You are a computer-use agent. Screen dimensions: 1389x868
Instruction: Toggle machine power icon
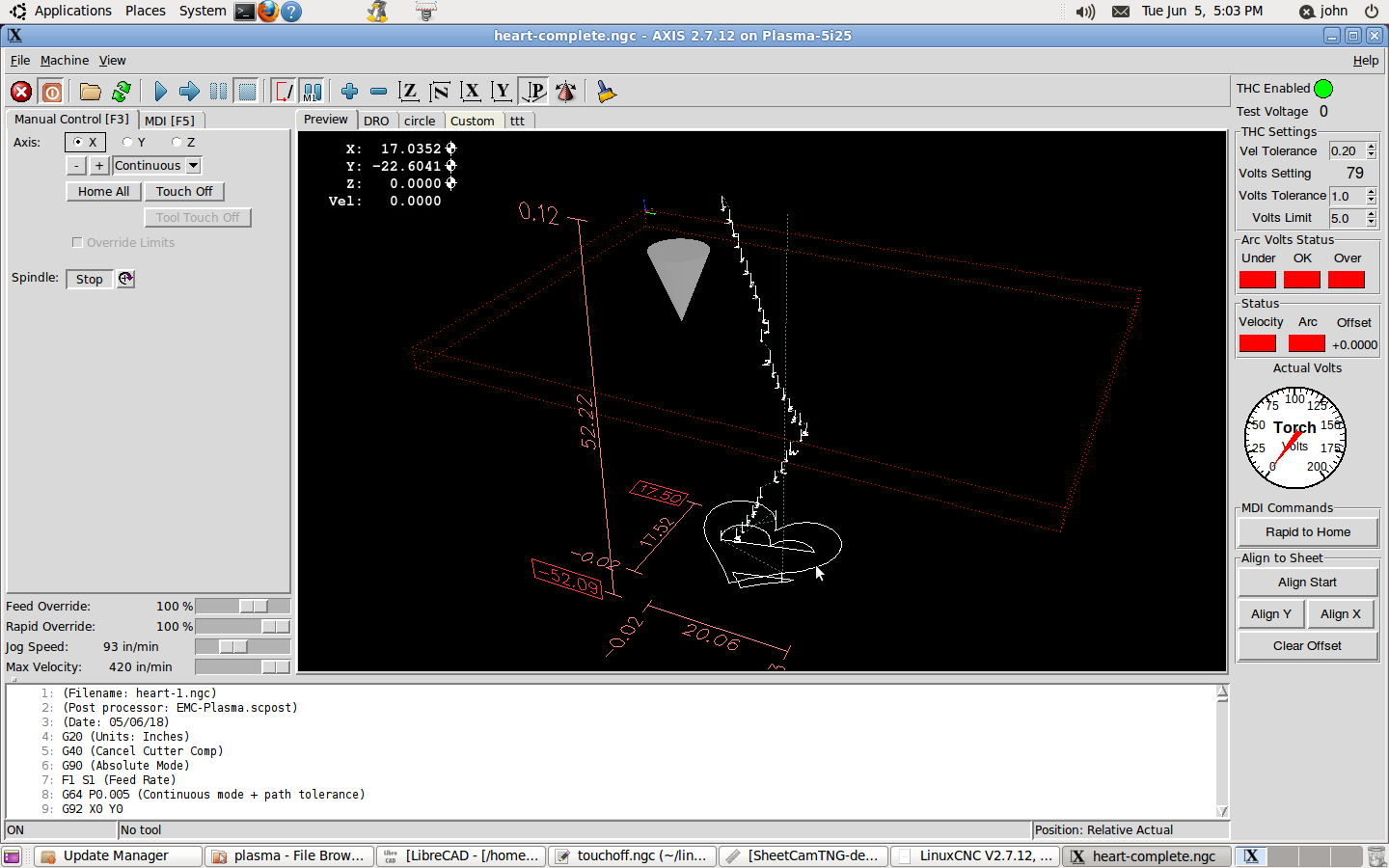[x=52, y=92]
